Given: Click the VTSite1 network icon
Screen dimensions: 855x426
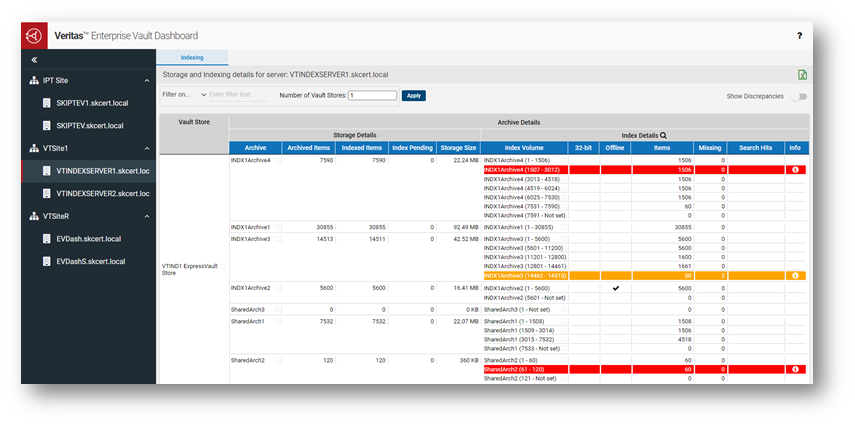Looking at the screenshot, I should [x=34, y=148].
